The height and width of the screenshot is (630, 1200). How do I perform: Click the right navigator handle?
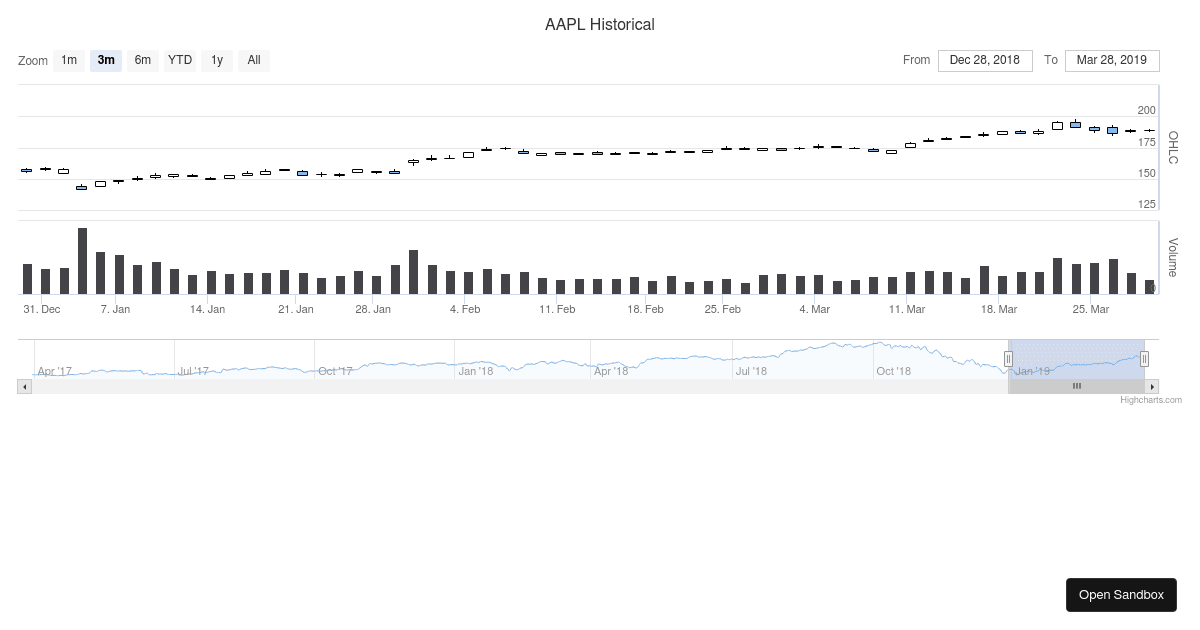pyautogui.click(x=1144, y=358)
